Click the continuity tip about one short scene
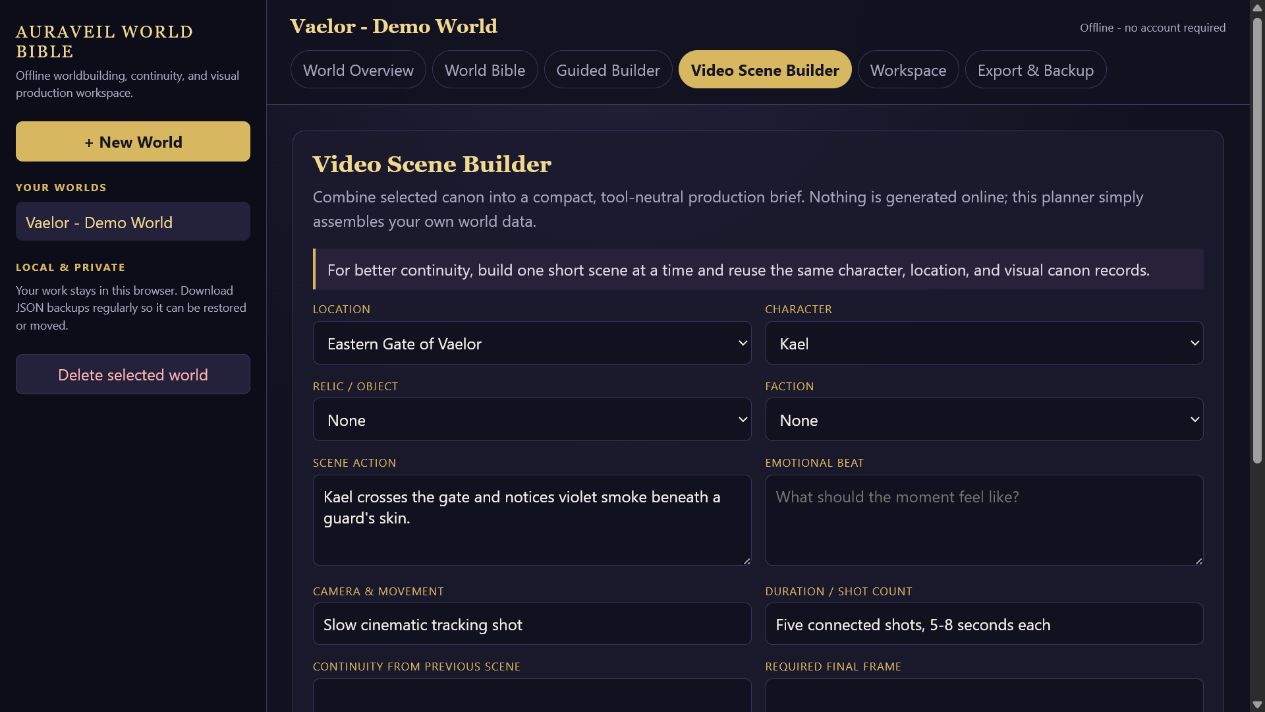 click(758, 270)
